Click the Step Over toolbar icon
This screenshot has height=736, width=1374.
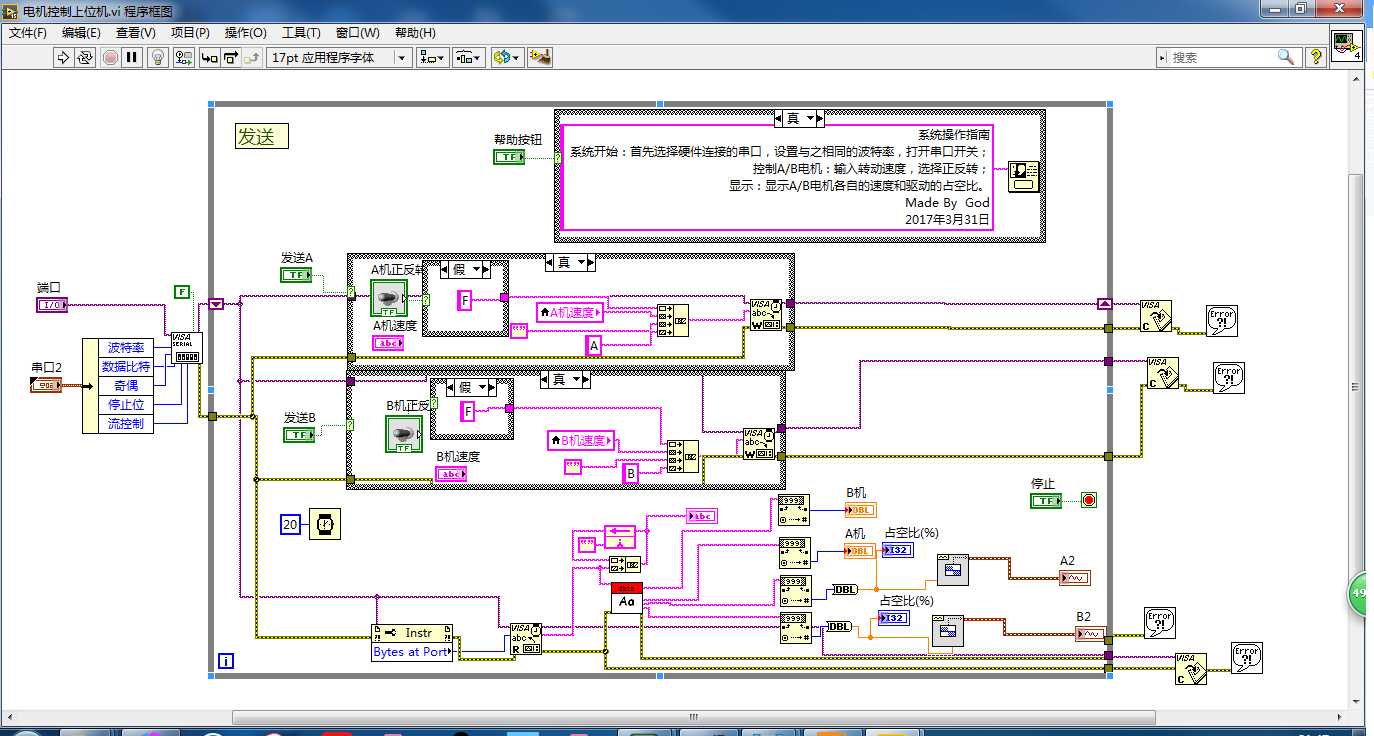point(231,57)
